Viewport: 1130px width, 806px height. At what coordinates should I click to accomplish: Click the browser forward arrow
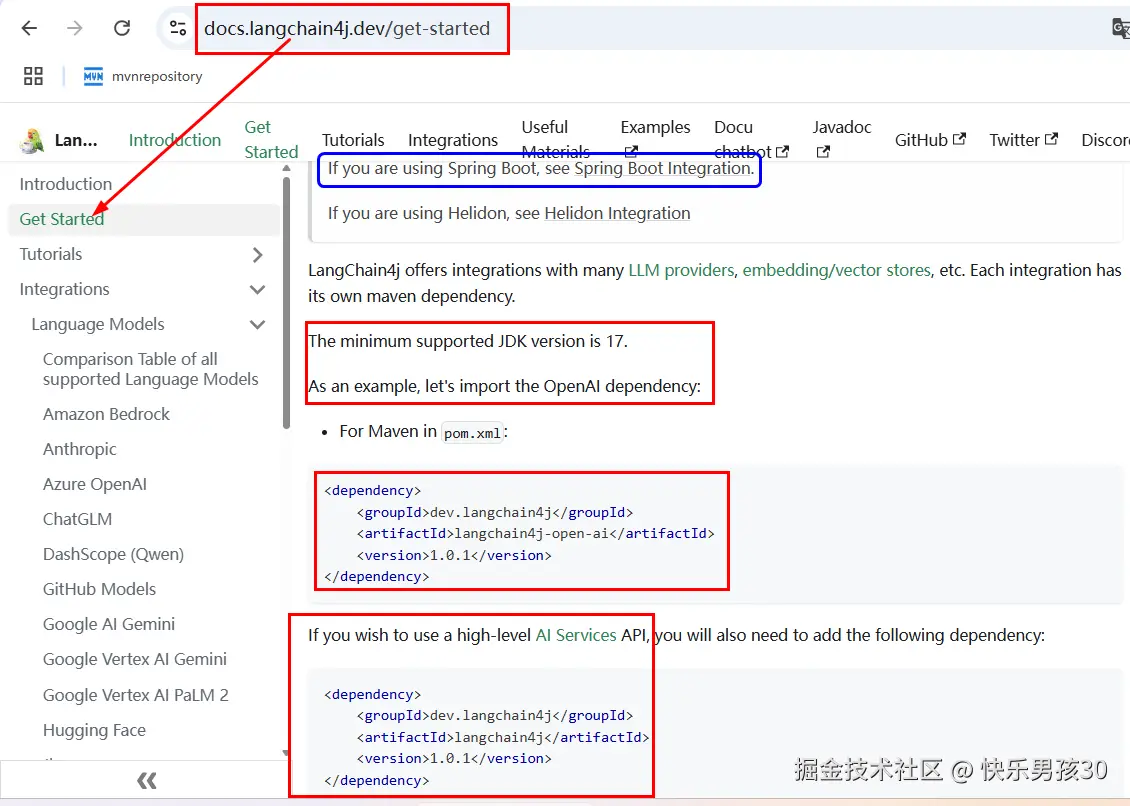[x=75, y=28]
